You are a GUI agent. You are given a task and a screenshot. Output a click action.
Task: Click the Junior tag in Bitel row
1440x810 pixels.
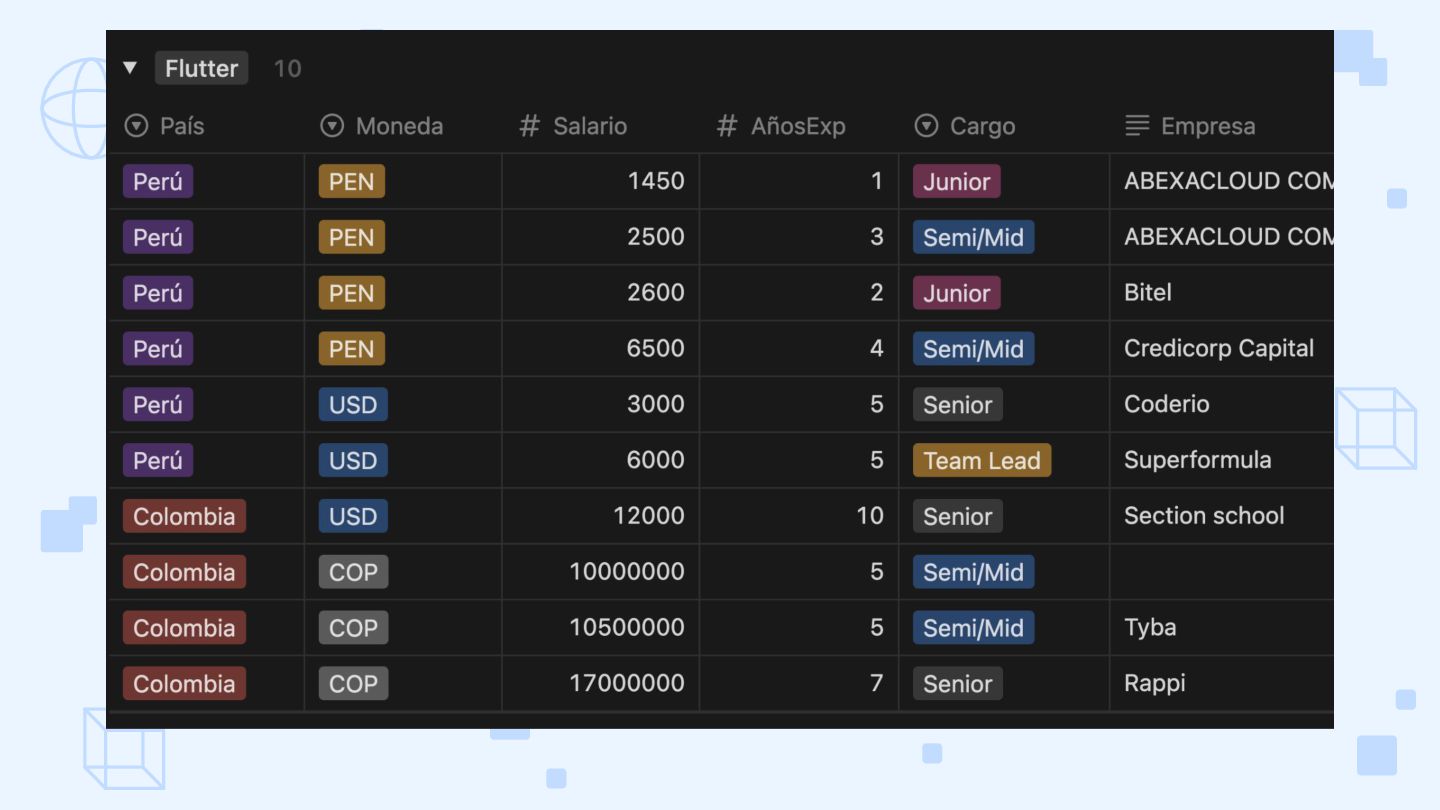coord(956,293)
